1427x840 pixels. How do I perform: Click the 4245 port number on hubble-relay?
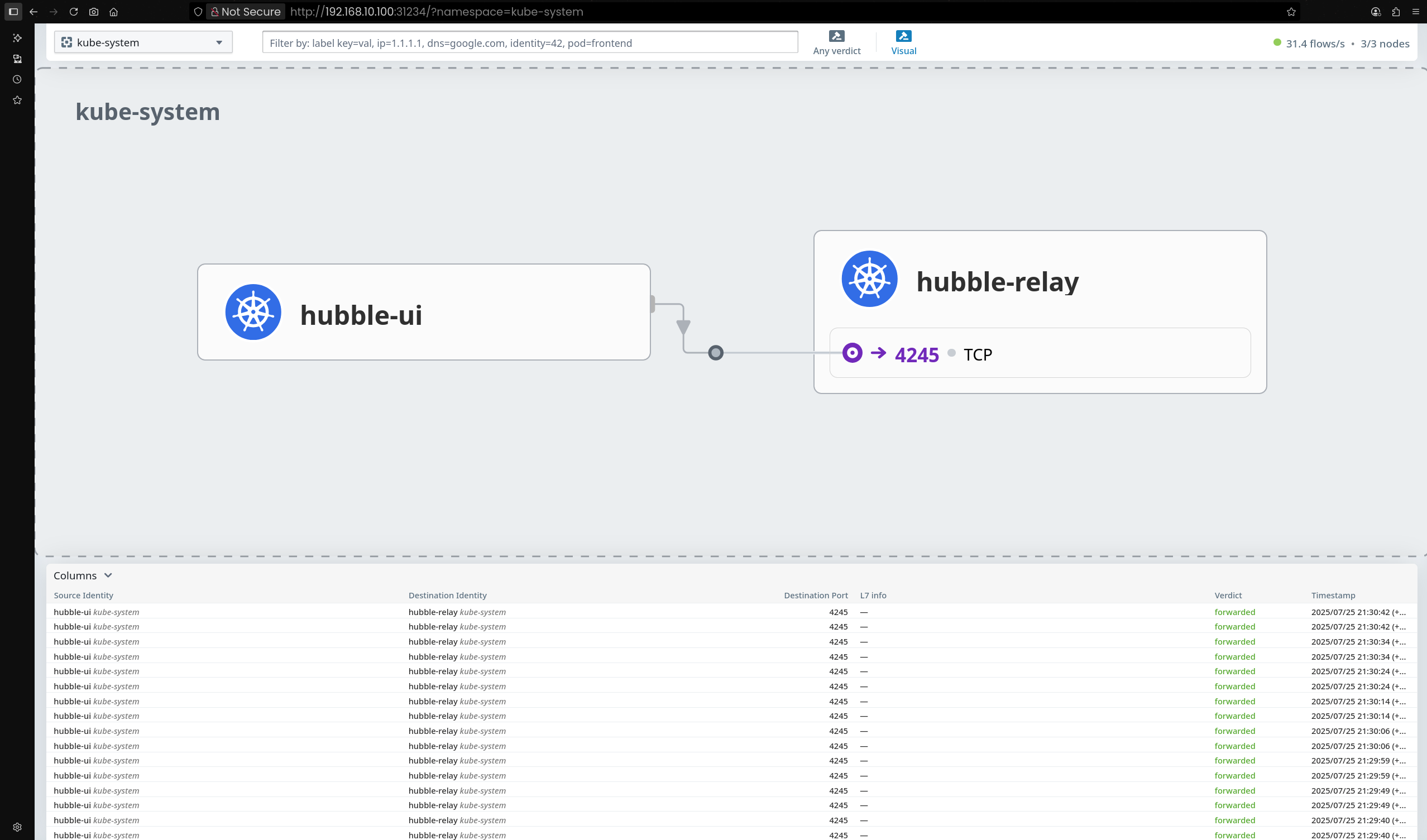click(x=917, y=355)
